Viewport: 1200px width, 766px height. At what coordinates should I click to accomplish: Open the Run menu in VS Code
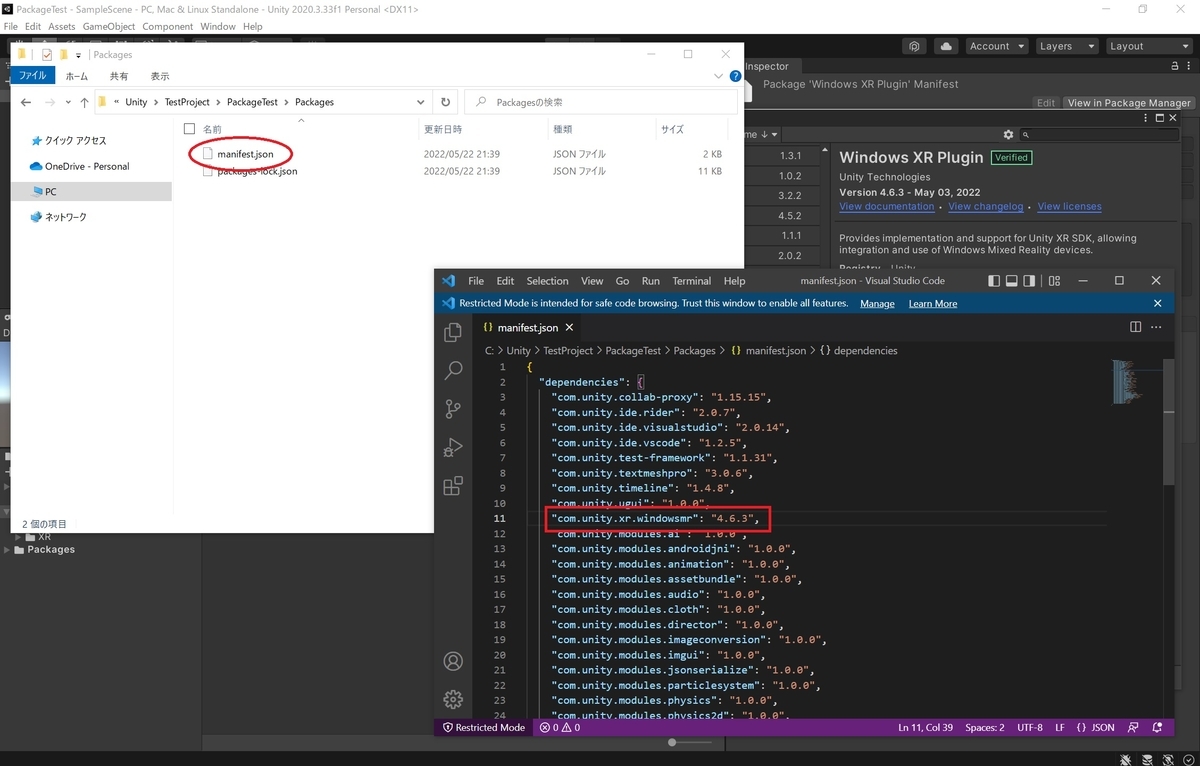pos(651,281)
